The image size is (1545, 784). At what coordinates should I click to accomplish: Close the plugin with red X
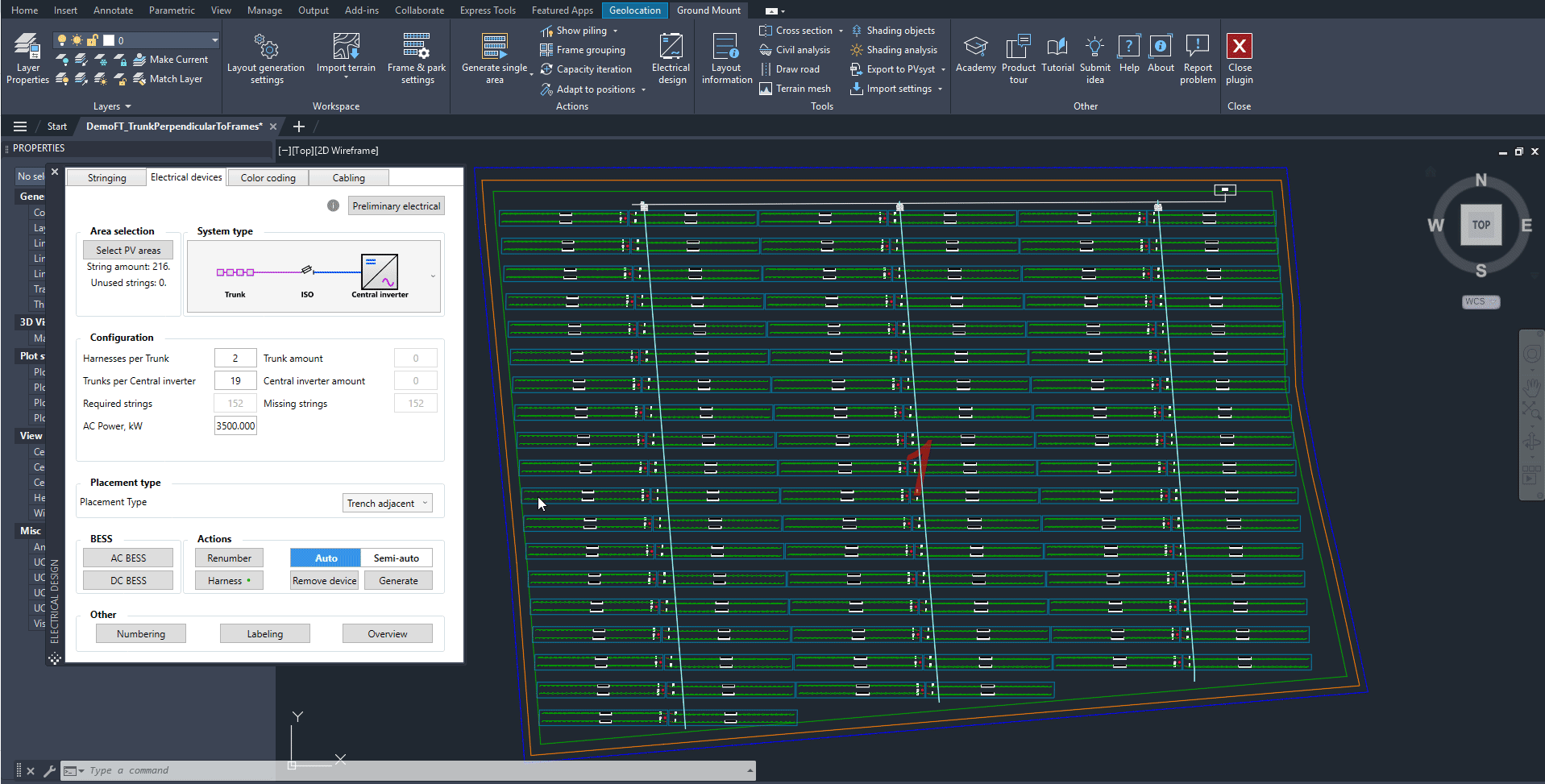click(1239, 47)
